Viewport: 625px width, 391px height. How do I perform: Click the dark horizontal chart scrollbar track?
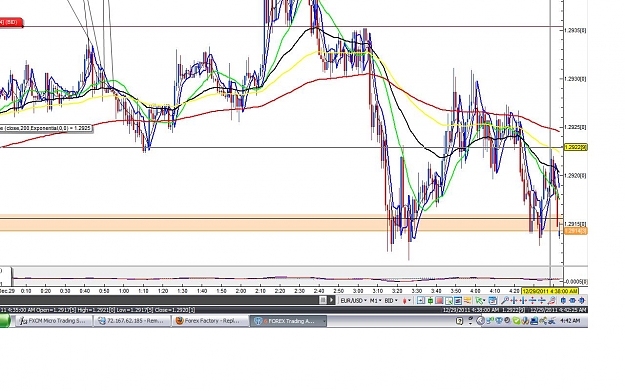pos(159,300)
